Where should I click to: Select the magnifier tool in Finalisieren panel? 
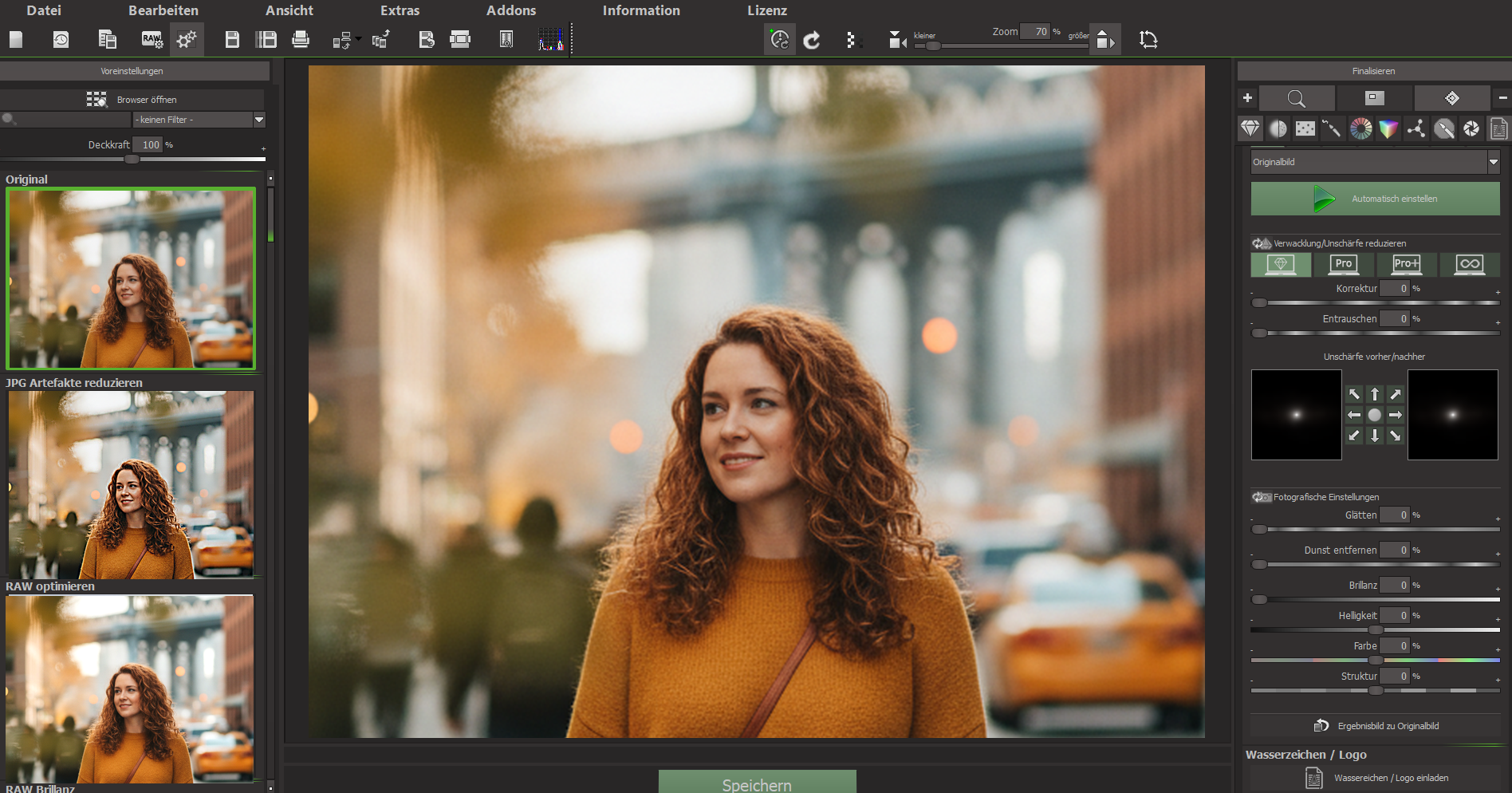[1297, 98]
